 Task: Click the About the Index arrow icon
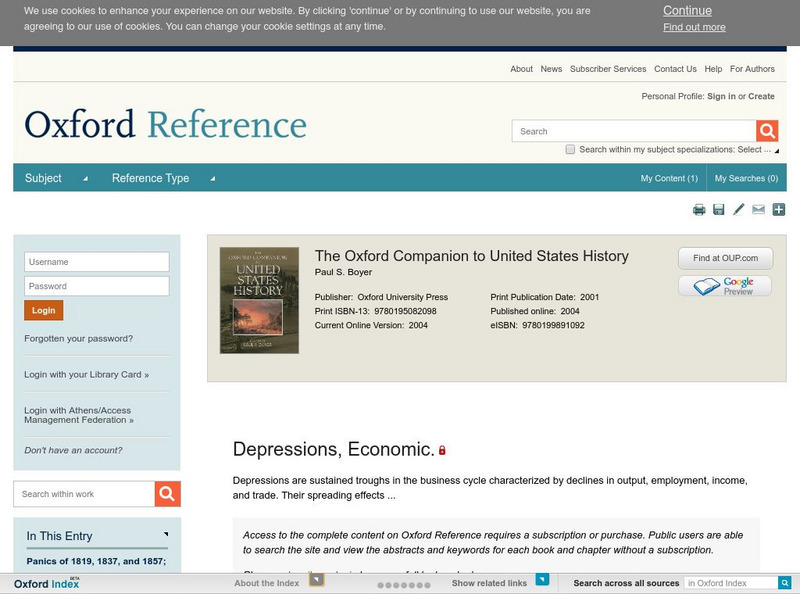click(316, 580)
